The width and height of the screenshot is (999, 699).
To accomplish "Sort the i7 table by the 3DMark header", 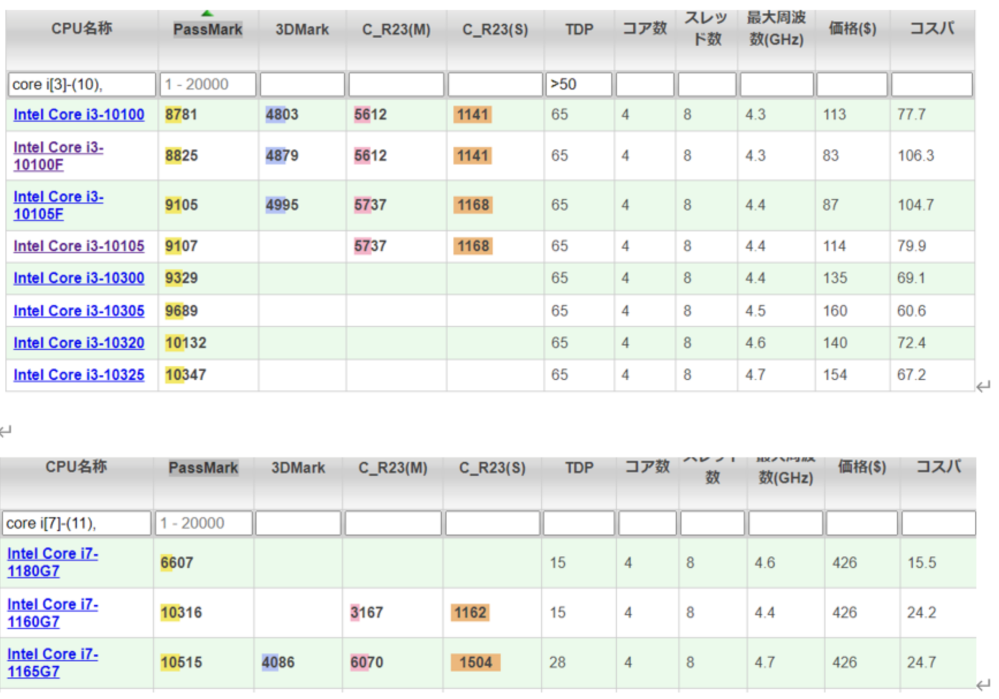I will click(x=298, y=468).
